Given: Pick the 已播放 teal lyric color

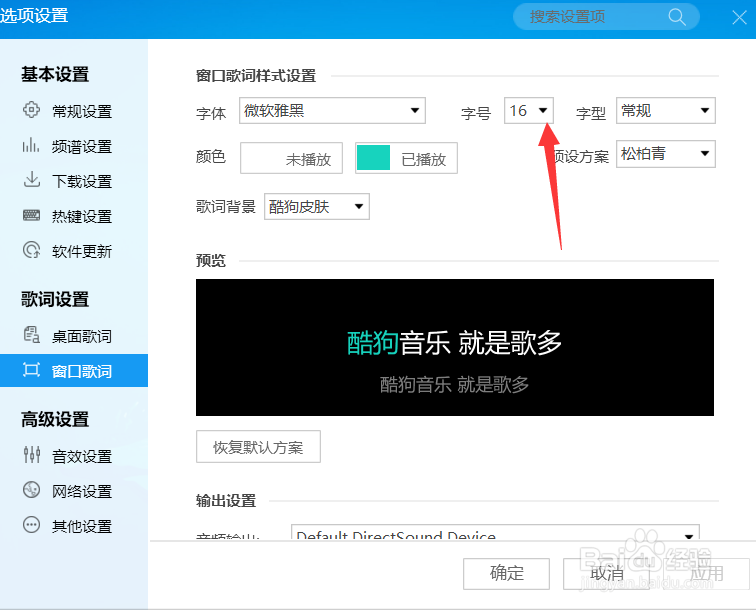Looking at the screenshot, I should [406, 158].
